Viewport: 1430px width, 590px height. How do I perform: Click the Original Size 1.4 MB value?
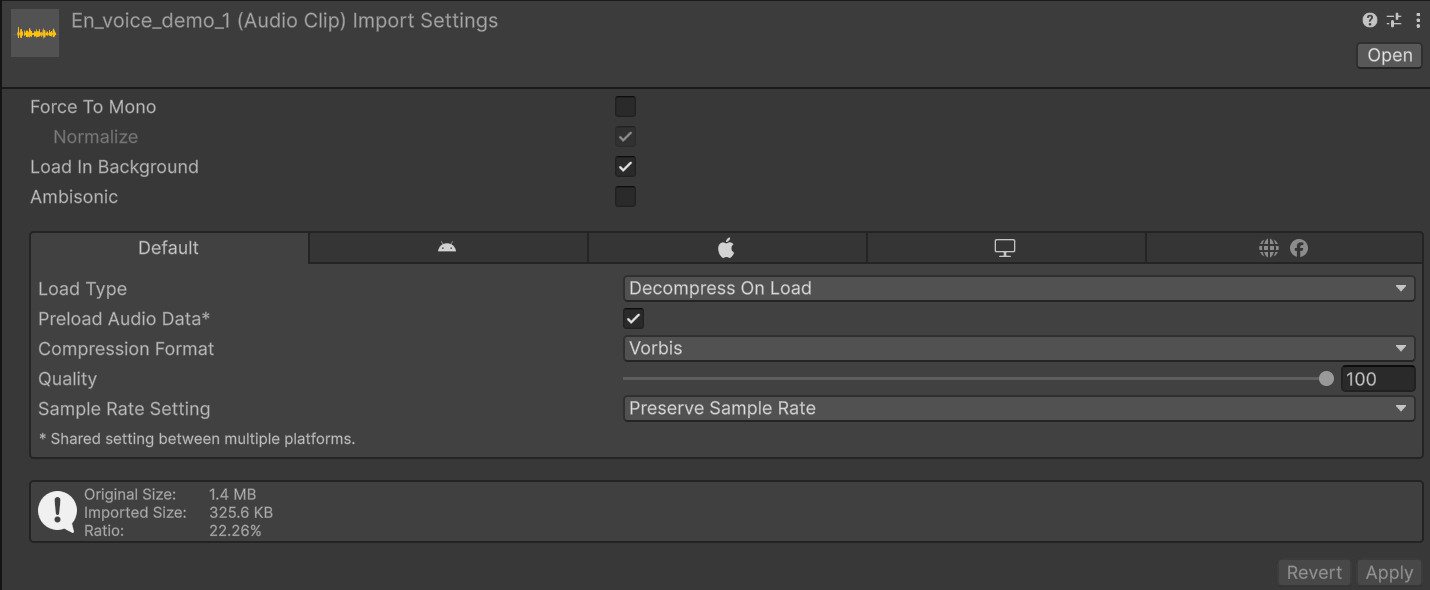click(233, 494)
